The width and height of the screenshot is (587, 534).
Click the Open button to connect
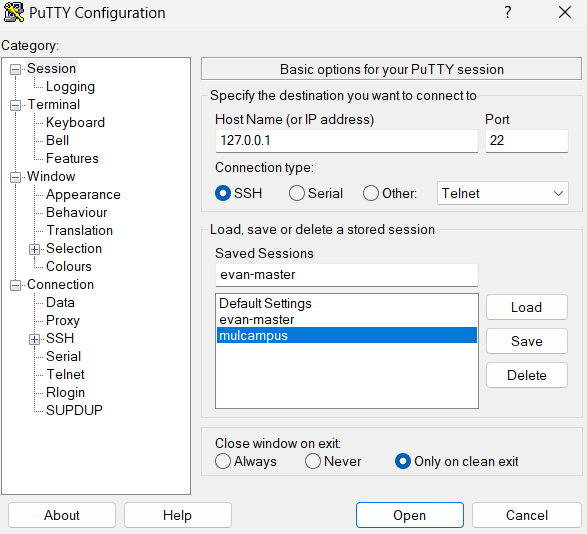point(410,515)
